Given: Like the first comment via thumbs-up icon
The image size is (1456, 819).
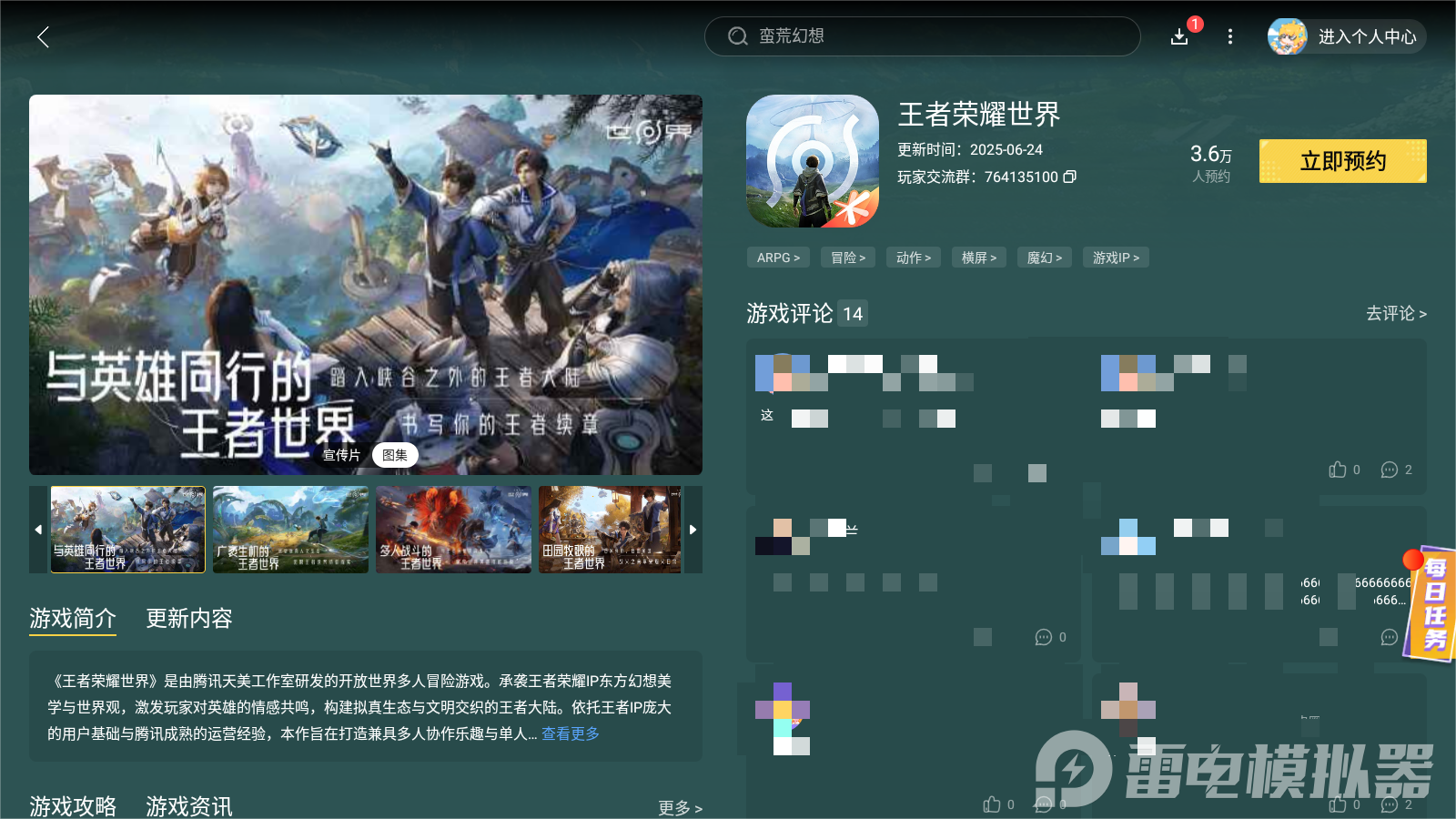Looking at the screenshot, I should coord(1337,470).
